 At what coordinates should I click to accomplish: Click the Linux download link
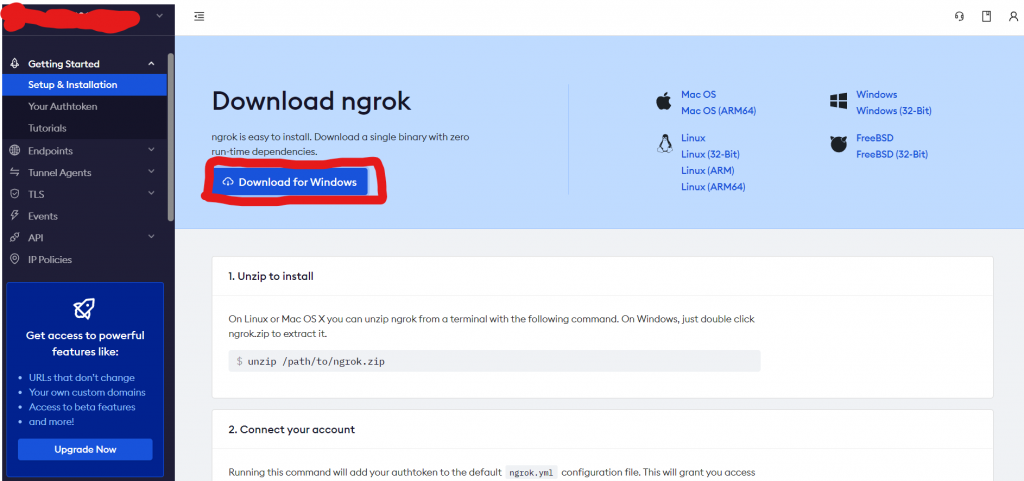(x=693, y=138)
